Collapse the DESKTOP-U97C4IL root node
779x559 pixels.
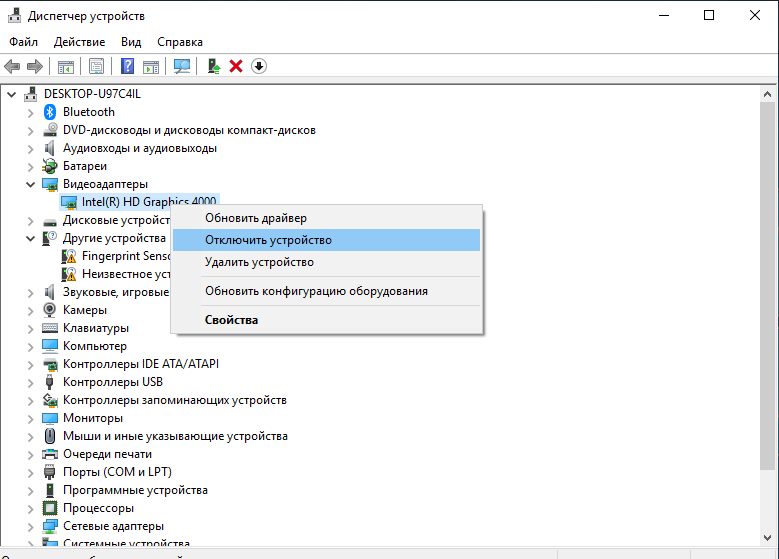pos(12,94)
